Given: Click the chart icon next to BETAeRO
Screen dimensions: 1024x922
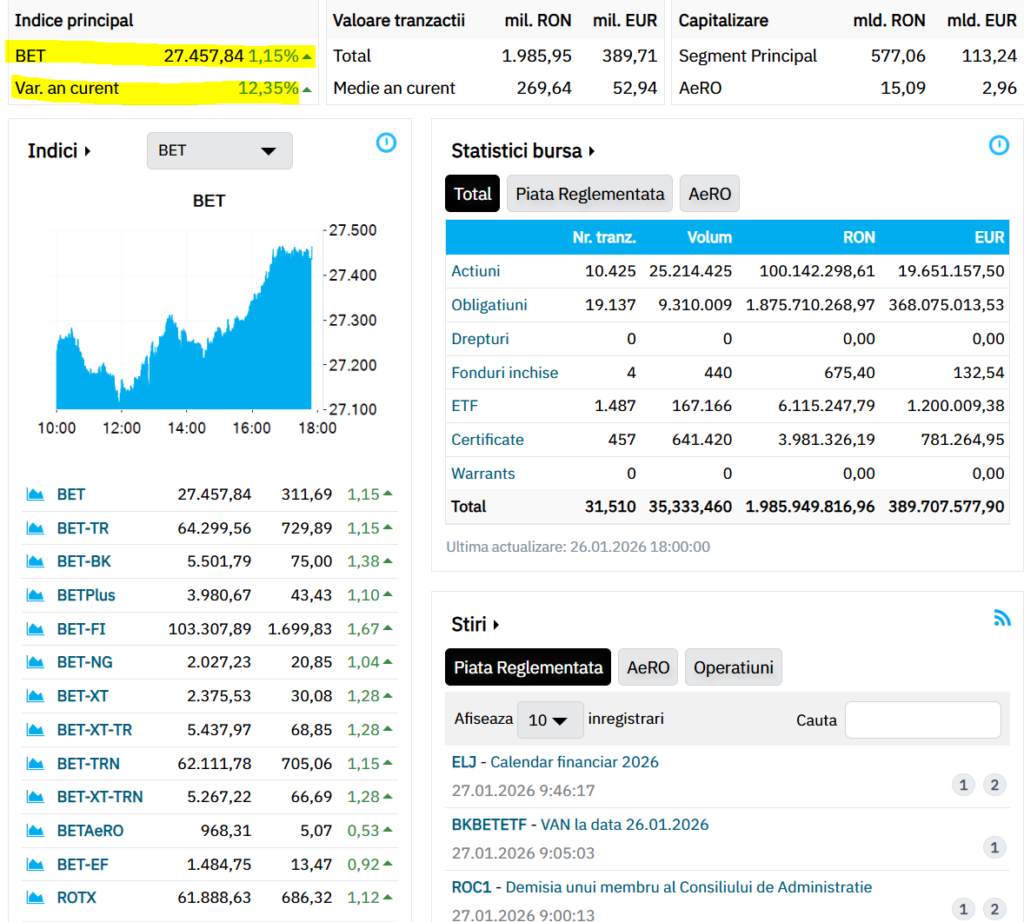Looking at the screenshot, I should tap(36, 830).
